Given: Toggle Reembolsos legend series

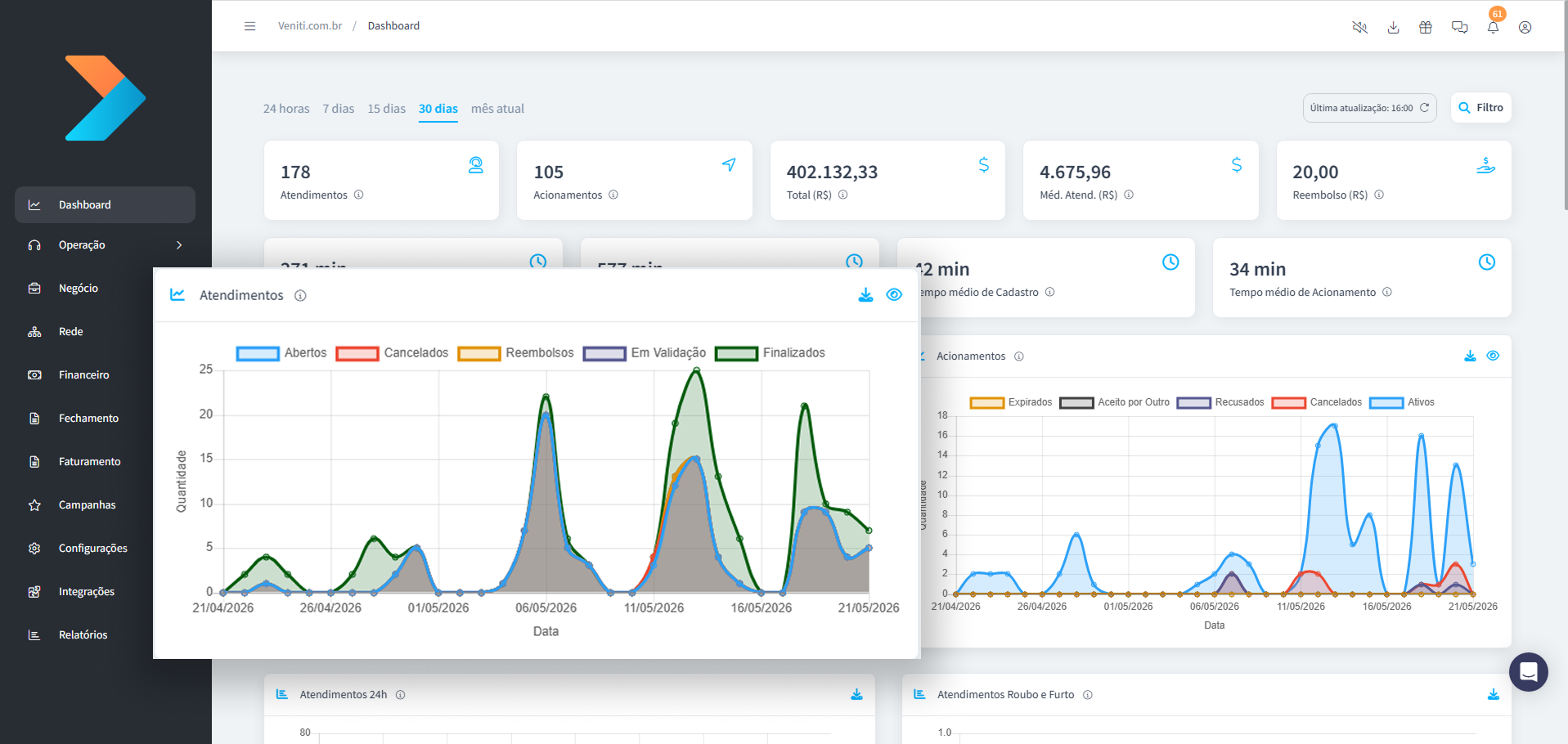Looking at the screenshot, I should click(516, 353).
